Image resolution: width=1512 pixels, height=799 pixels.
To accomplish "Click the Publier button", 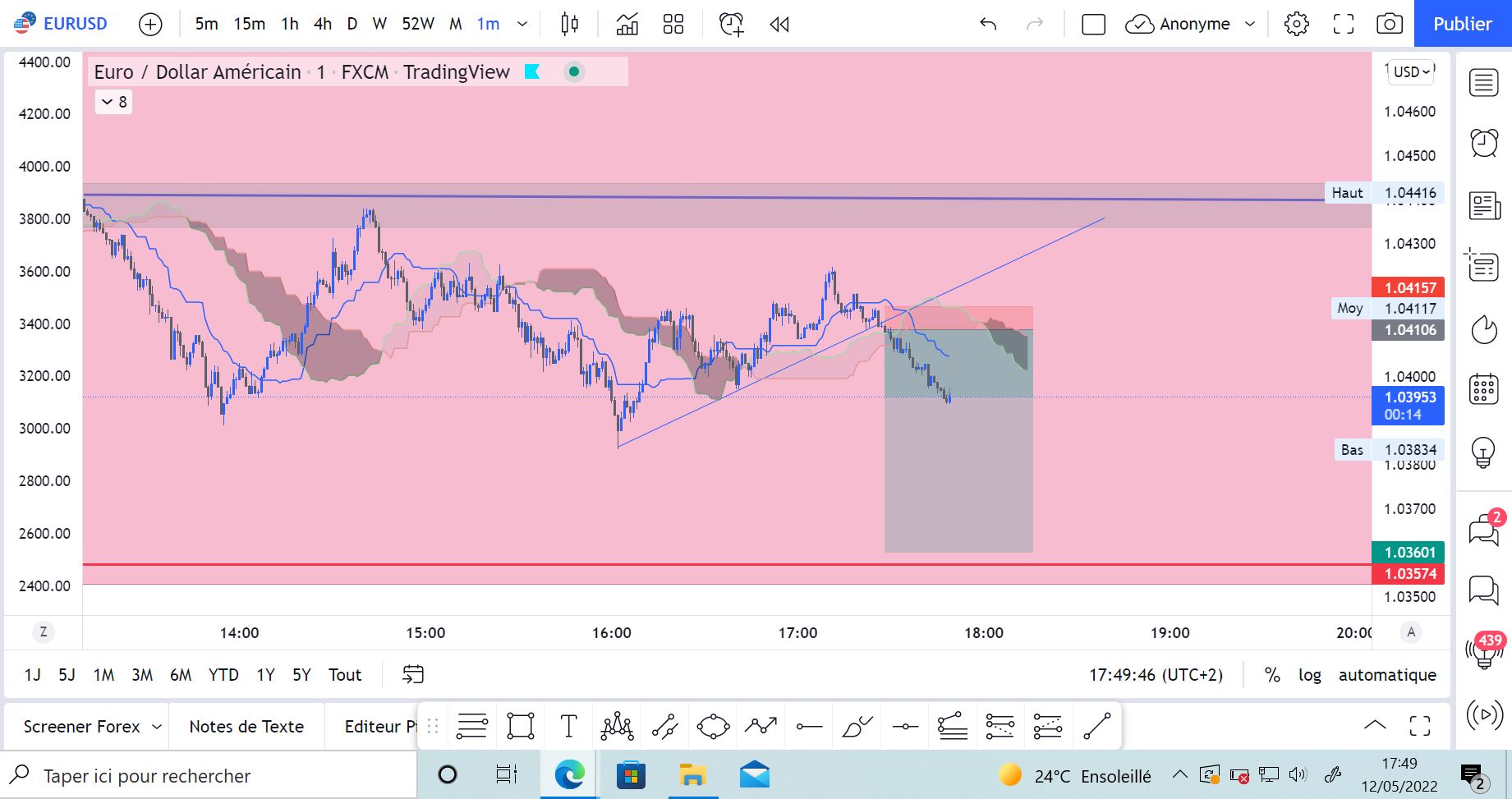I will click(x=1463, y=24).
